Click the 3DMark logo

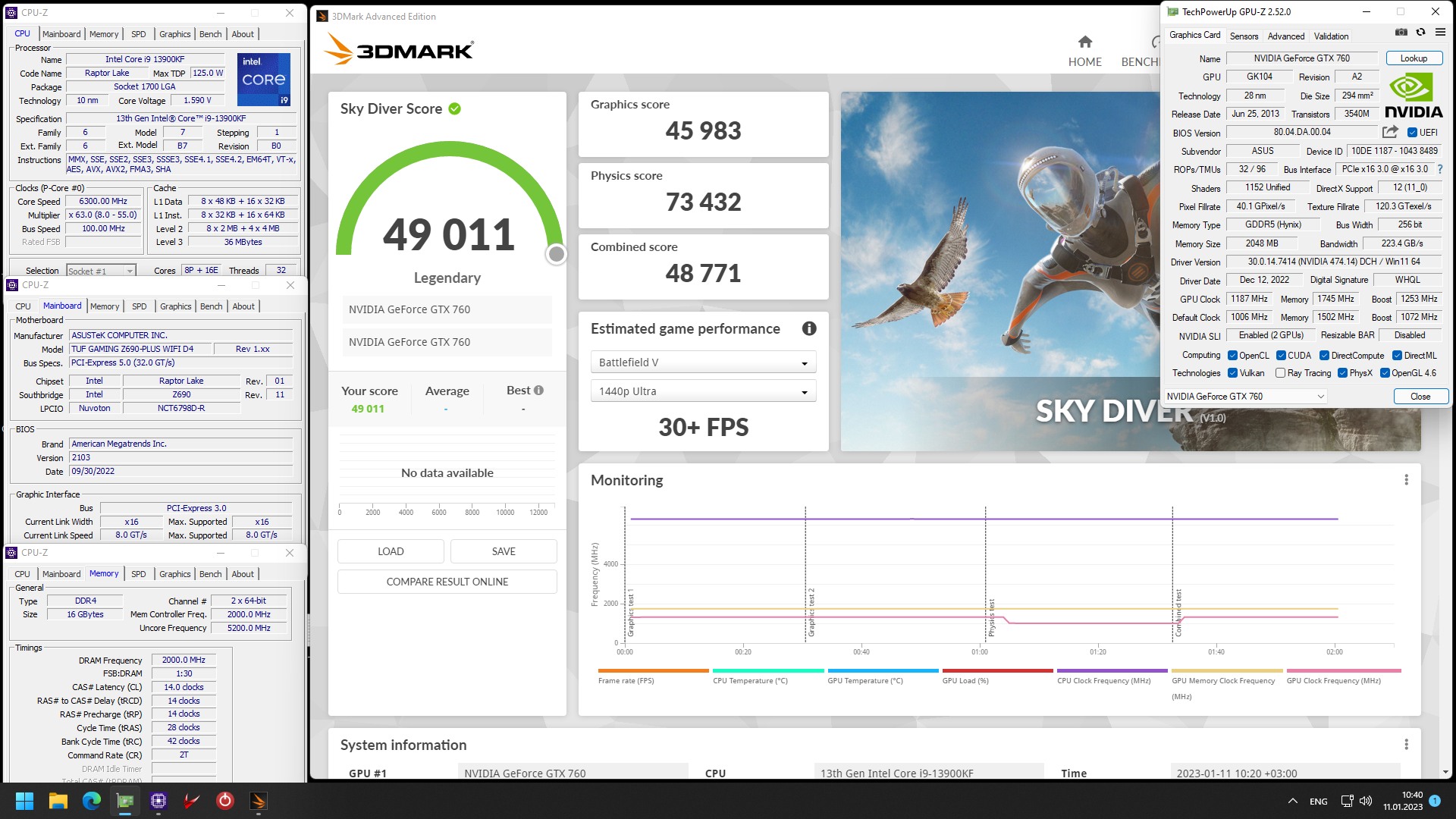[x=399, y=49]
